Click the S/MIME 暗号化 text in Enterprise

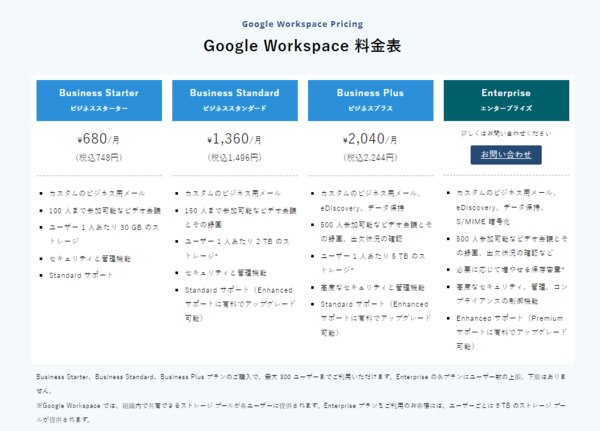tap(483, 222)
